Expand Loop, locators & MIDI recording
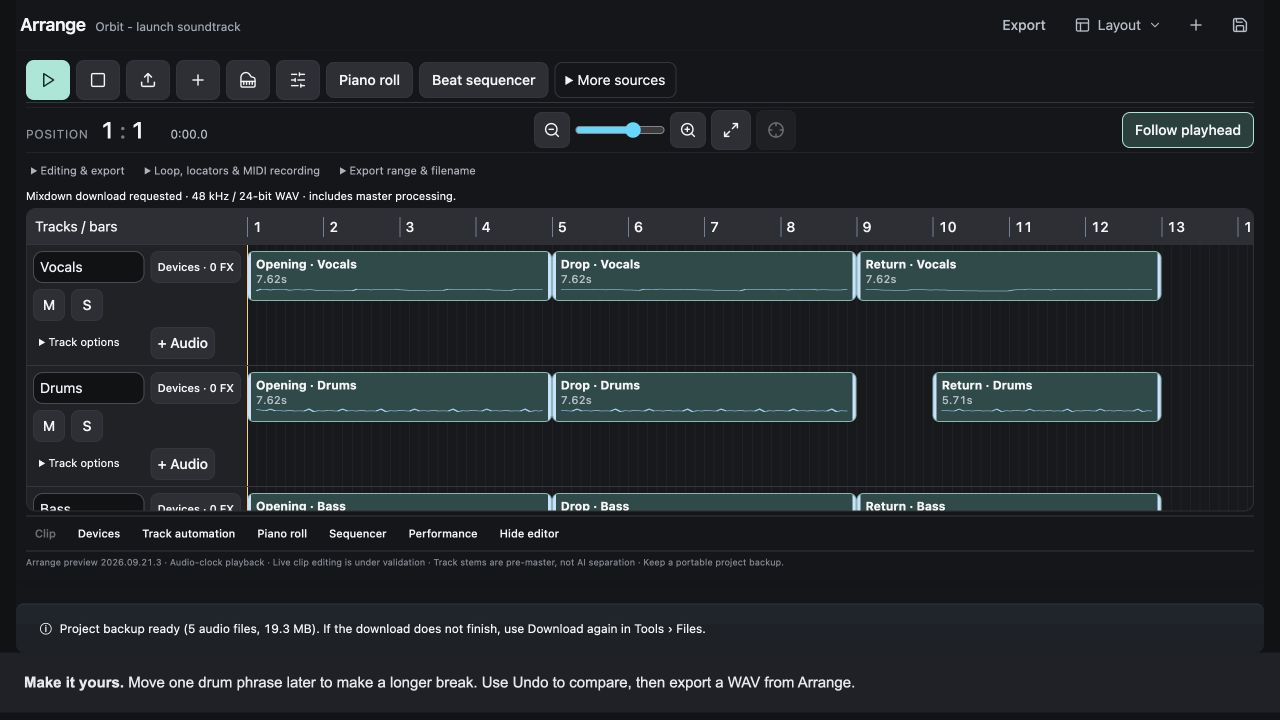Image resolution: width=1280 pixels, height=720 pixels. point(232,171)
